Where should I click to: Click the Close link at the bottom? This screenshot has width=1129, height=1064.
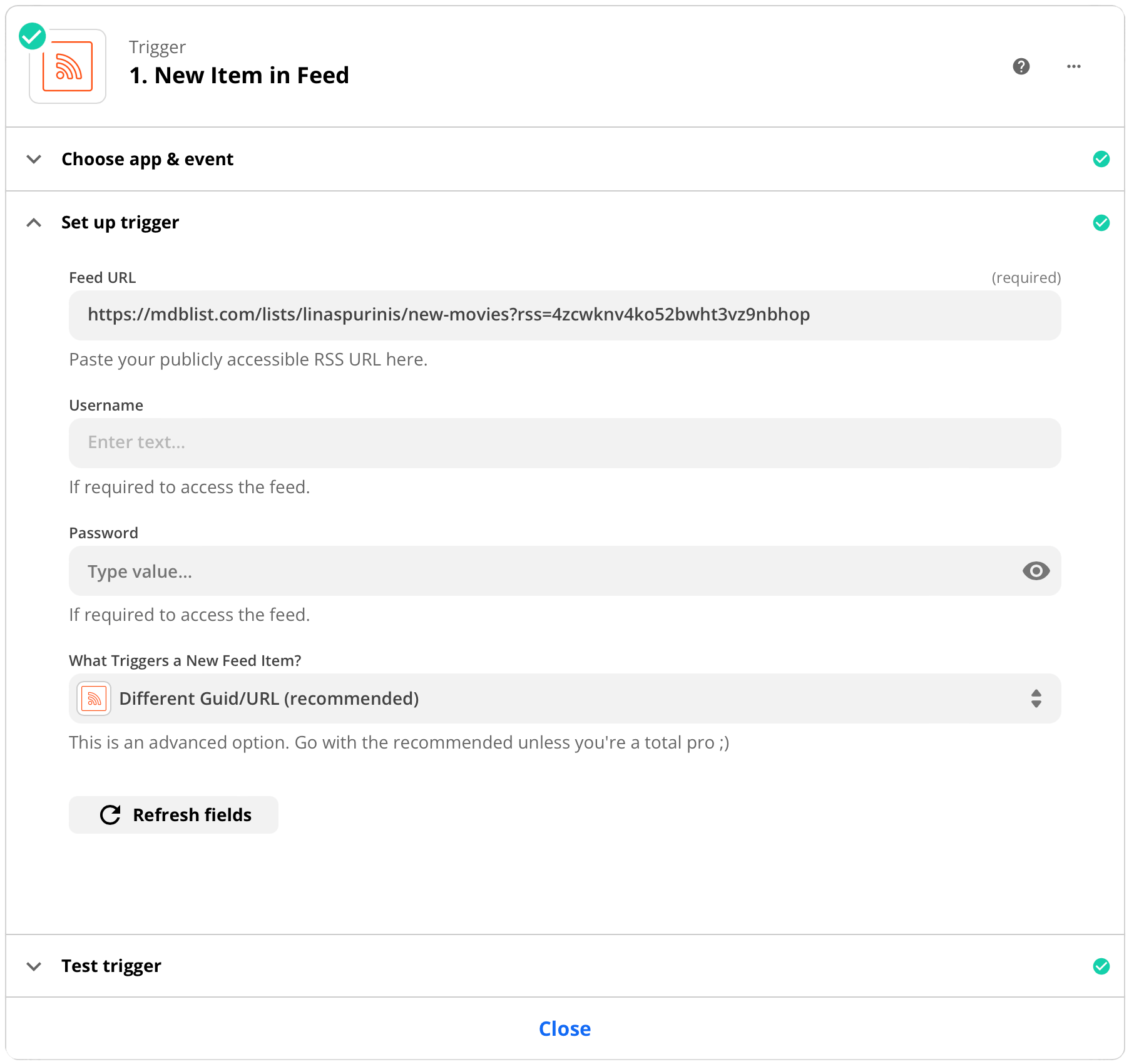tap(564, 1029)
